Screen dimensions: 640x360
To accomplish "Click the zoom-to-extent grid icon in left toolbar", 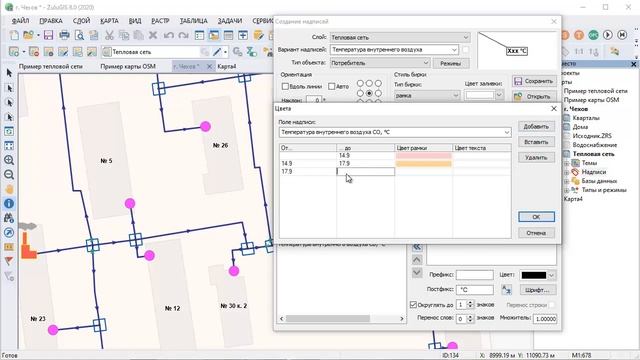I will (x=9, y=146).
